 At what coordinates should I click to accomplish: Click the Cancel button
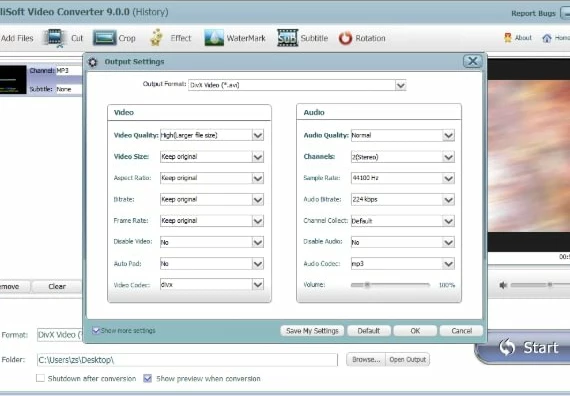pyautogui.click(x=461, y=331)
